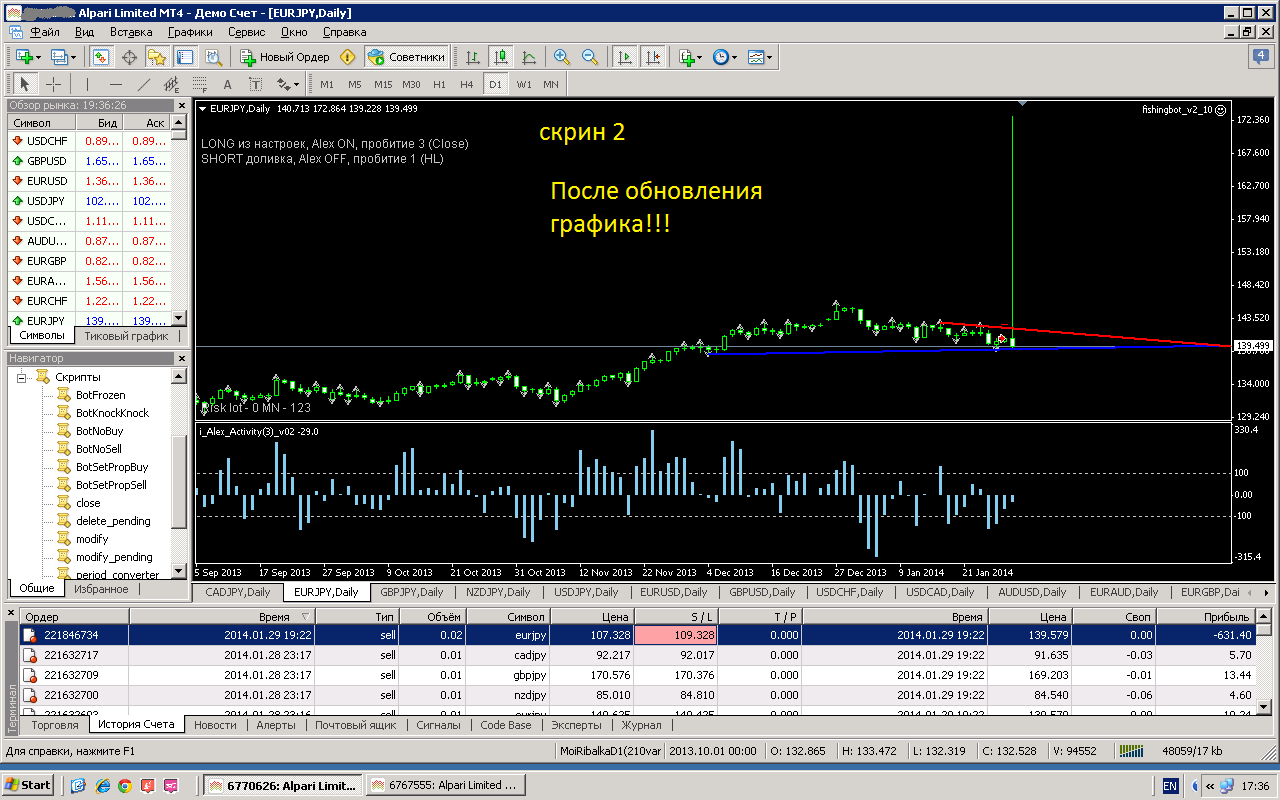Click the EN language indicator in tray
This screenshot has width=1280, height=800.
pos(1169,786)
